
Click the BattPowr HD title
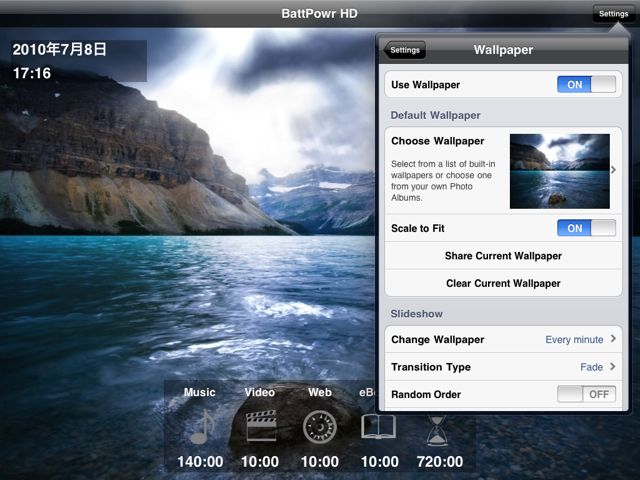tap(319, 13)
